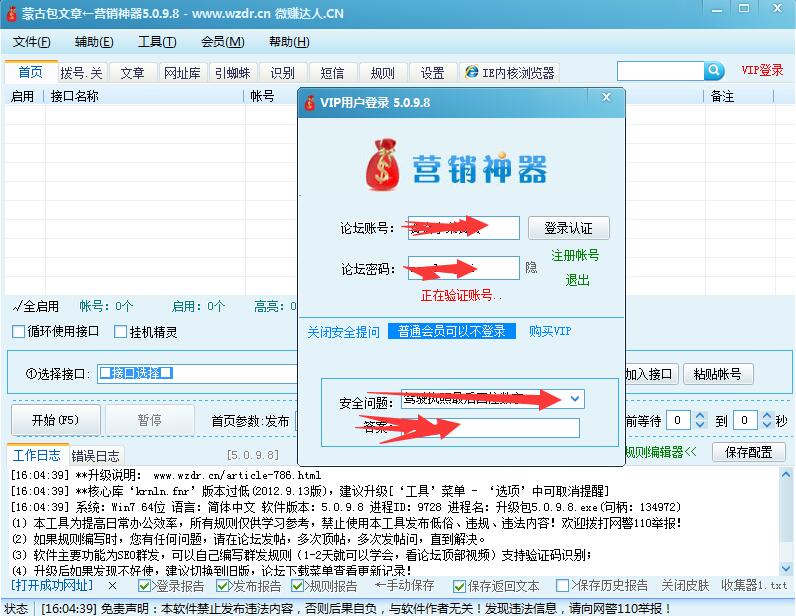Click the 注册帐号 link
Image resolution: width=796 pixels, height=616 pixels.
tap(575, 255)
